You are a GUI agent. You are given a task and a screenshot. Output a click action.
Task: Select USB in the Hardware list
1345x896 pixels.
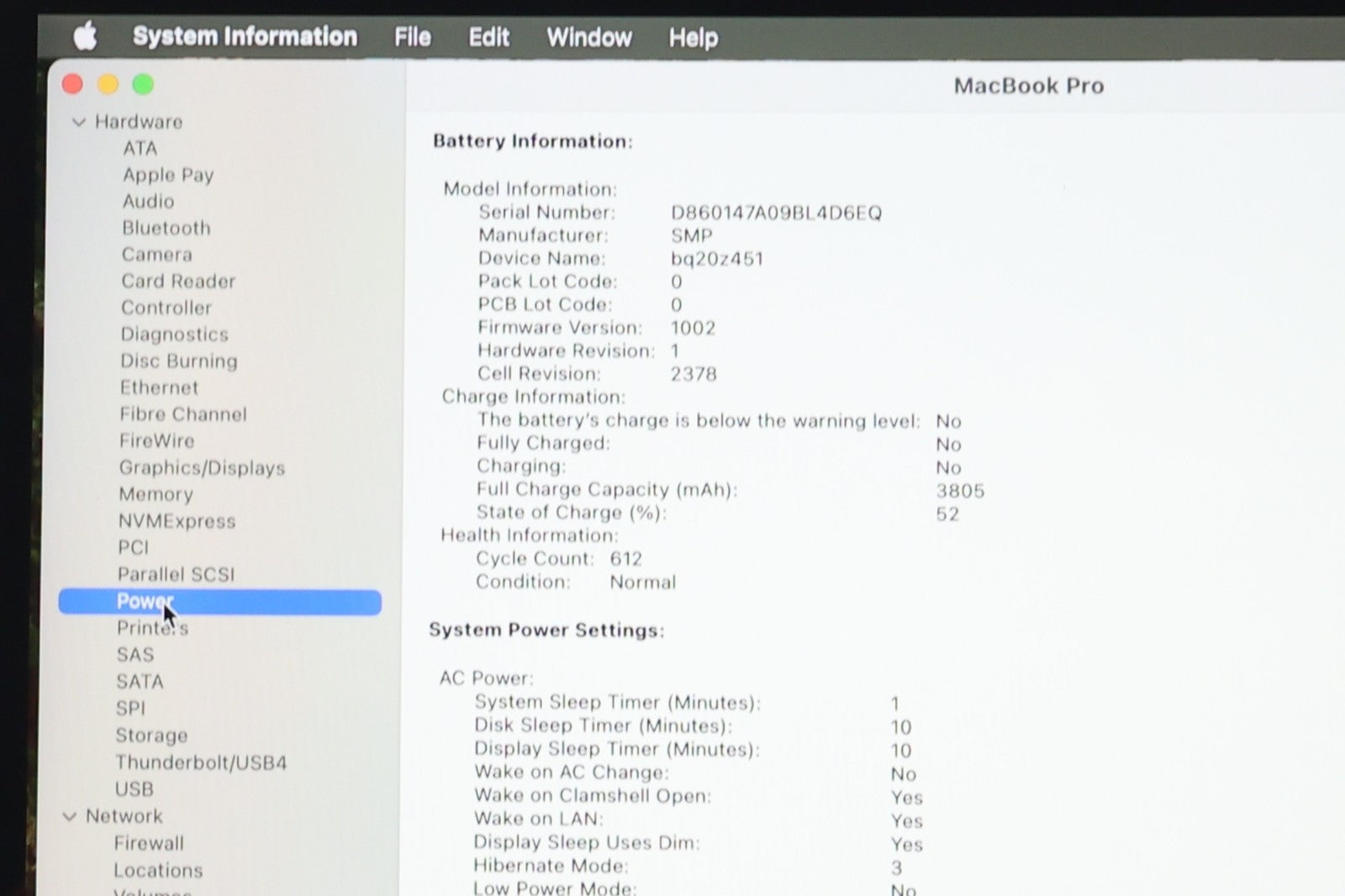click(134, 789)
